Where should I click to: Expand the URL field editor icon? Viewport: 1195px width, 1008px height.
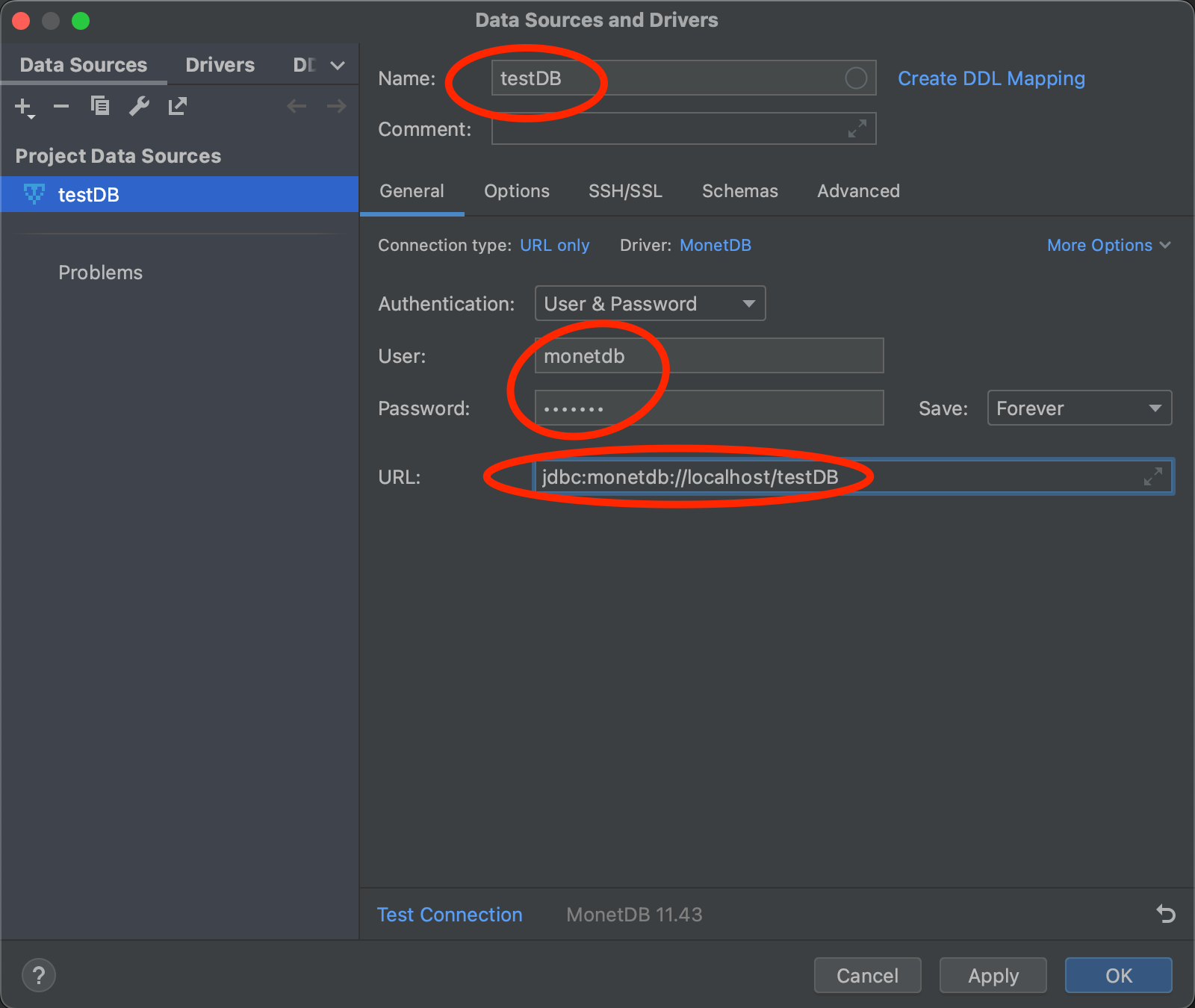[1152, 476]
